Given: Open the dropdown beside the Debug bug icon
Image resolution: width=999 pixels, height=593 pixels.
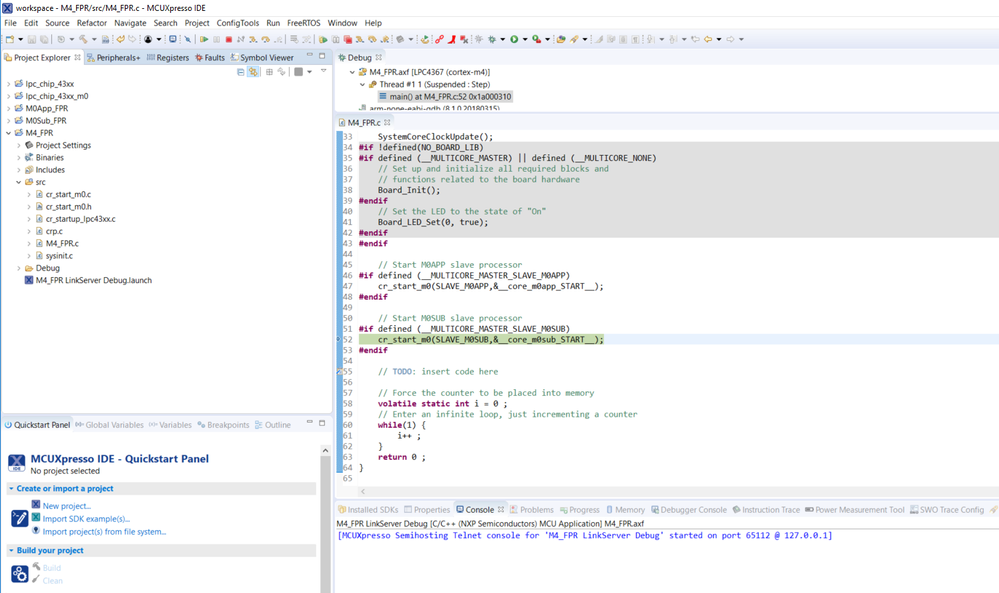Looking at the screenshot, I should [x=503, y=39].
